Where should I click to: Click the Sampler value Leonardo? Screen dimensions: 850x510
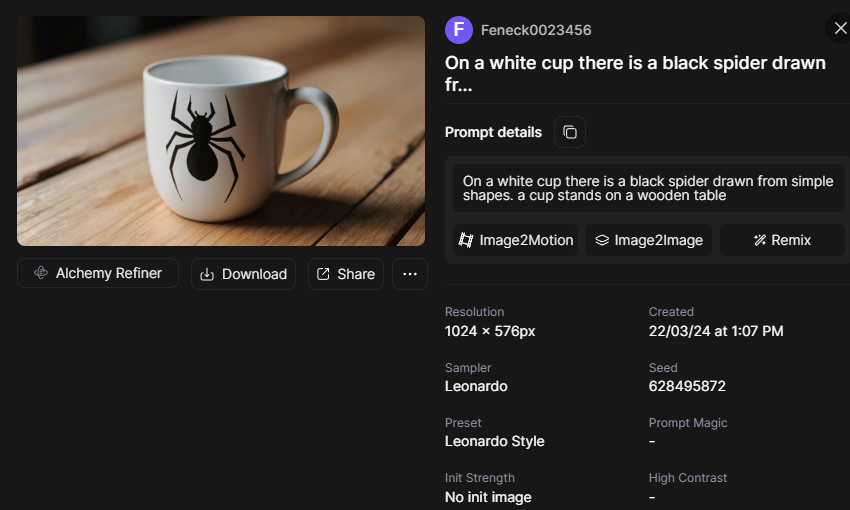point(476,386)
